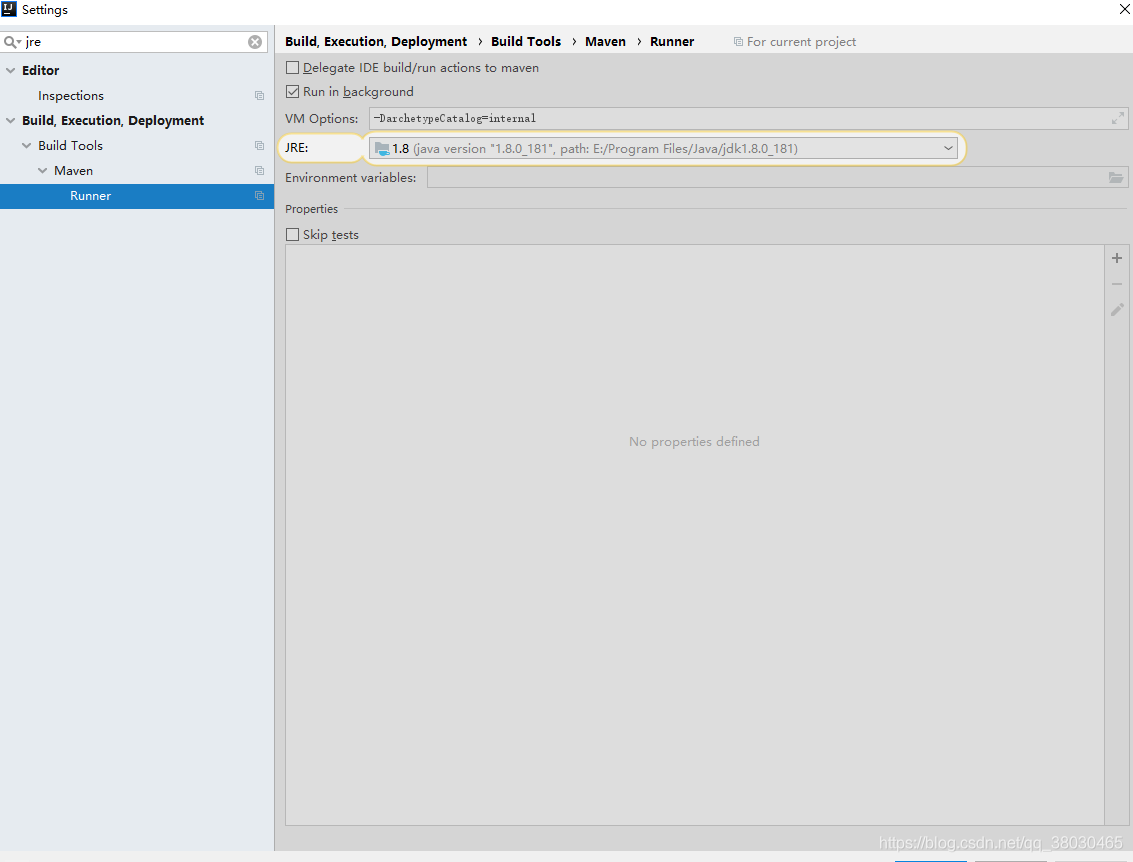Select 'Inspections' in the settings tree
1133x862 pixels.
click(70, 95)
